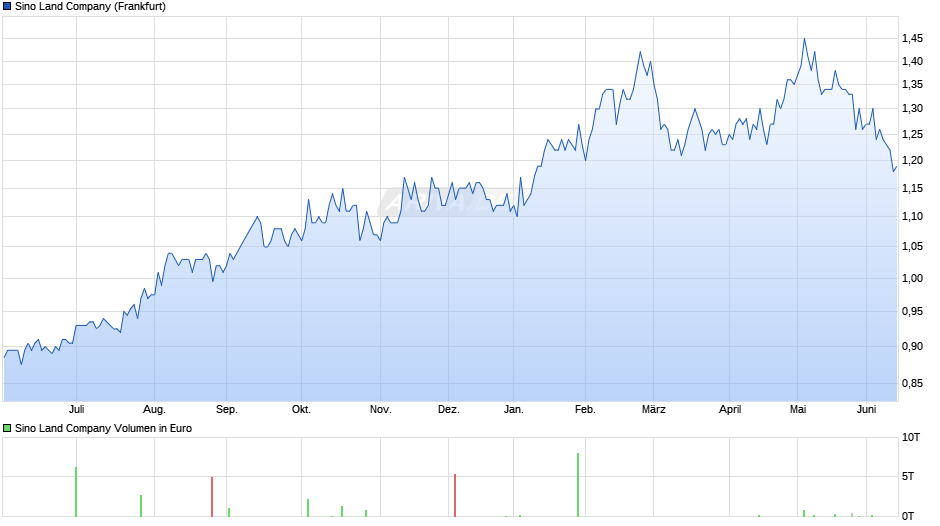Image resolution: width=940 pixels, height=526 pixels.
Task: Click the 'Dez.' month label
Action: tap(448, 409)
